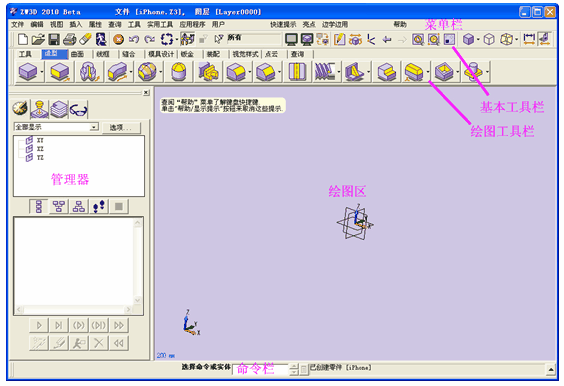Open the 实用工具 menu
This screenshot has width=564, height=386.
point(160,24)
